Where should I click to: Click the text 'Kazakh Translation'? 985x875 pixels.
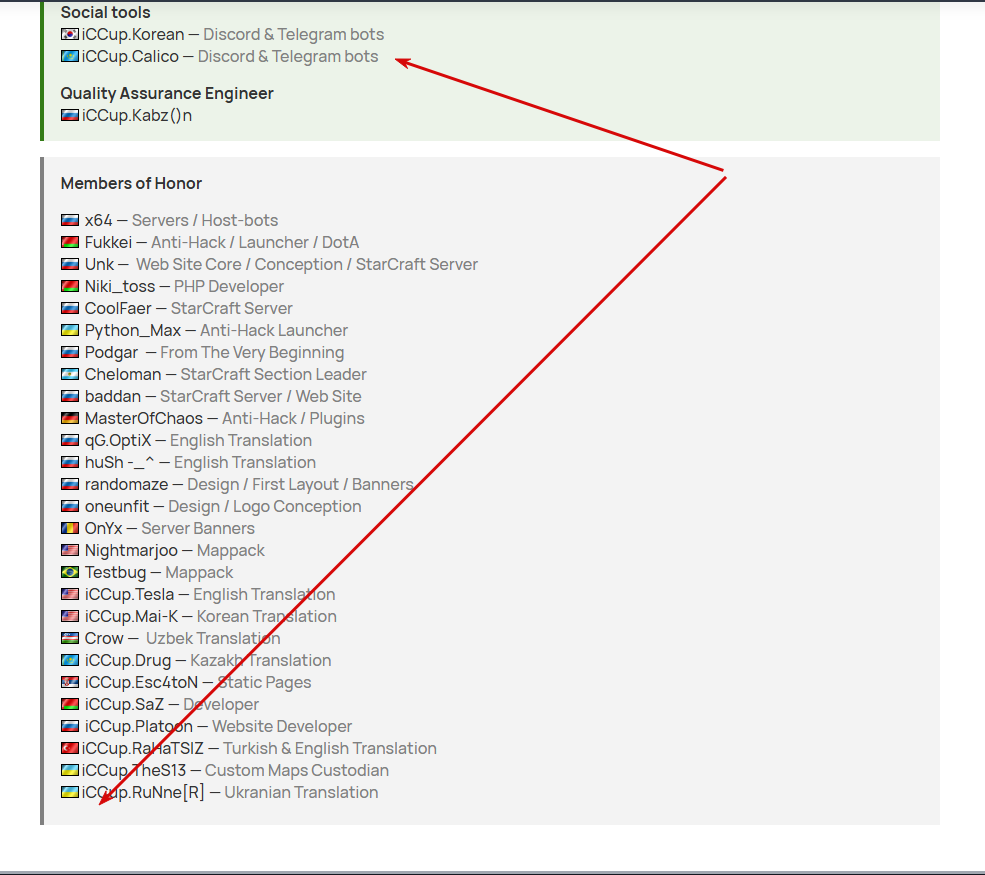pos(261,660)
